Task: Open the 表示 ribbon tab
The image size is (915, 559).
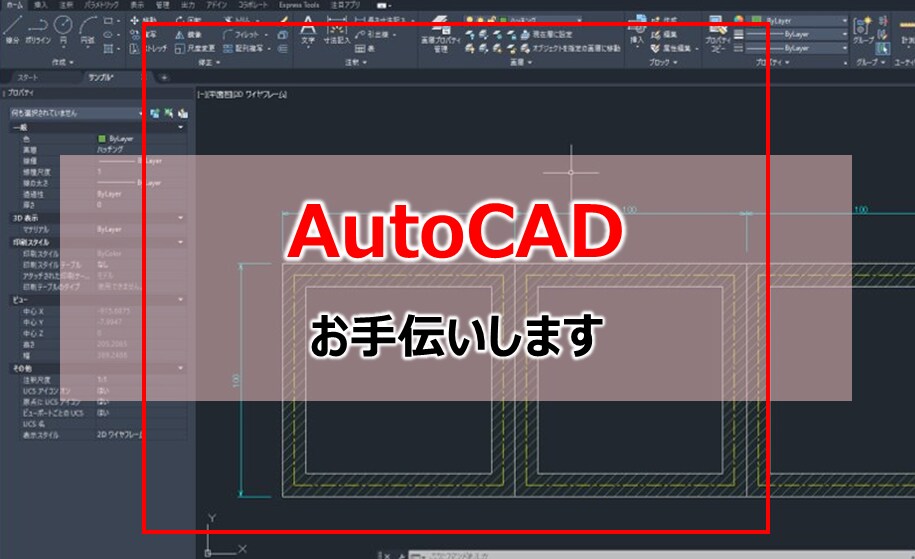Action: tap(137, 5)
